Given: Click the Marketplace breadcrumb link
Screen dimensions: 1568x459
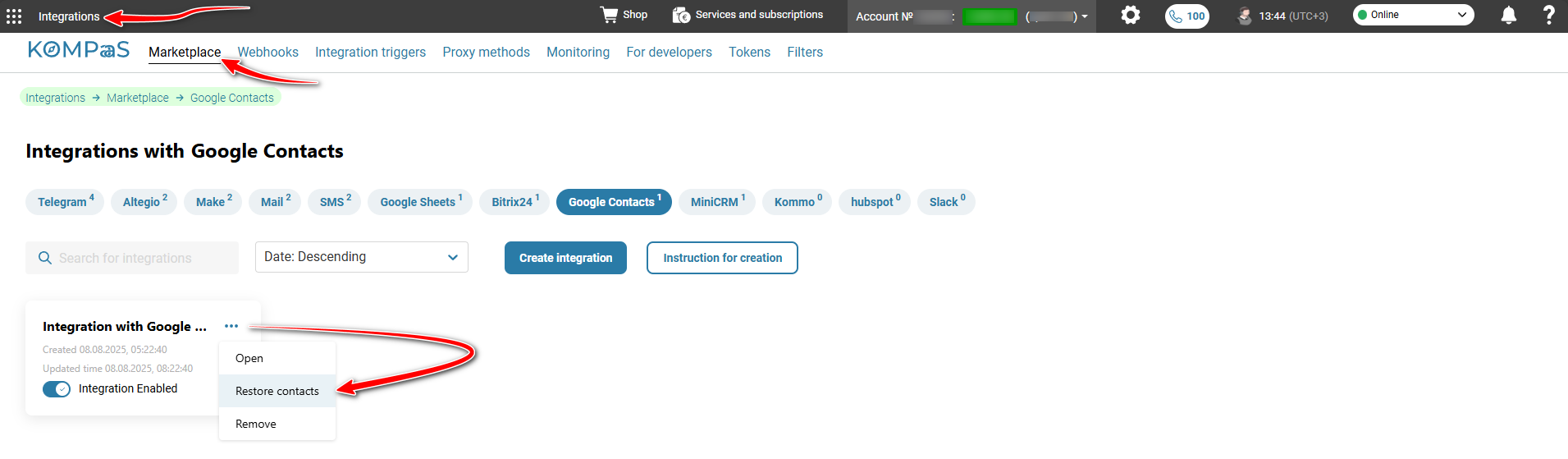Looking at the screenshot, I should coord(138,98).
